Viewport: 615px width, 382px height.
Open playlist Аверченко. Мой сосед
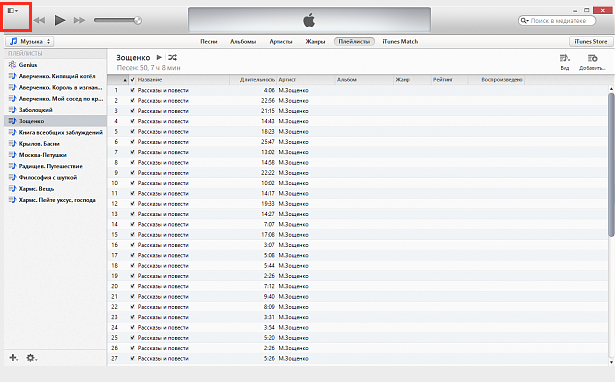point(55,98)
